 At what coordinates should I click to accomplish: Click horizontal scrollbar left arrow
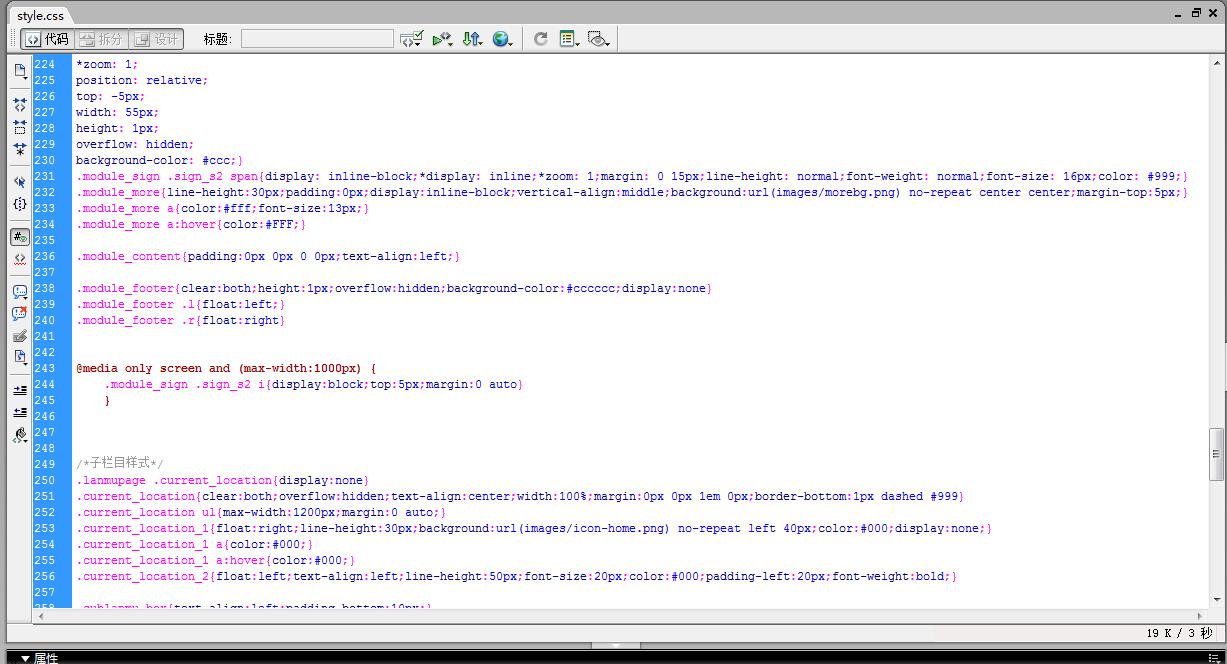(41, 616)
